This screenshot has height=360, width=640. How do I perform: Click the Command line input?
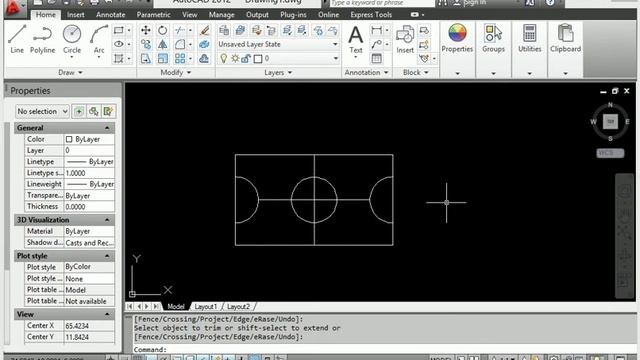coord(384,349)
